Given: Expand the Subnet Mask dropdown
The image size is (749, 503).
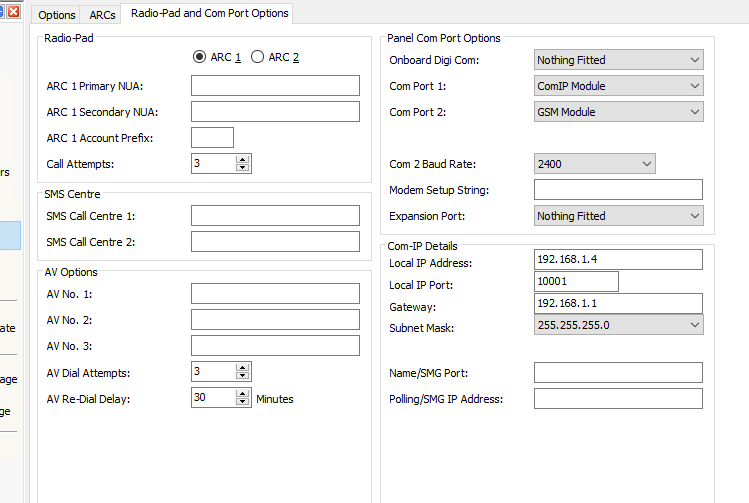Looking at the screenshot, I should coord(619,325).
